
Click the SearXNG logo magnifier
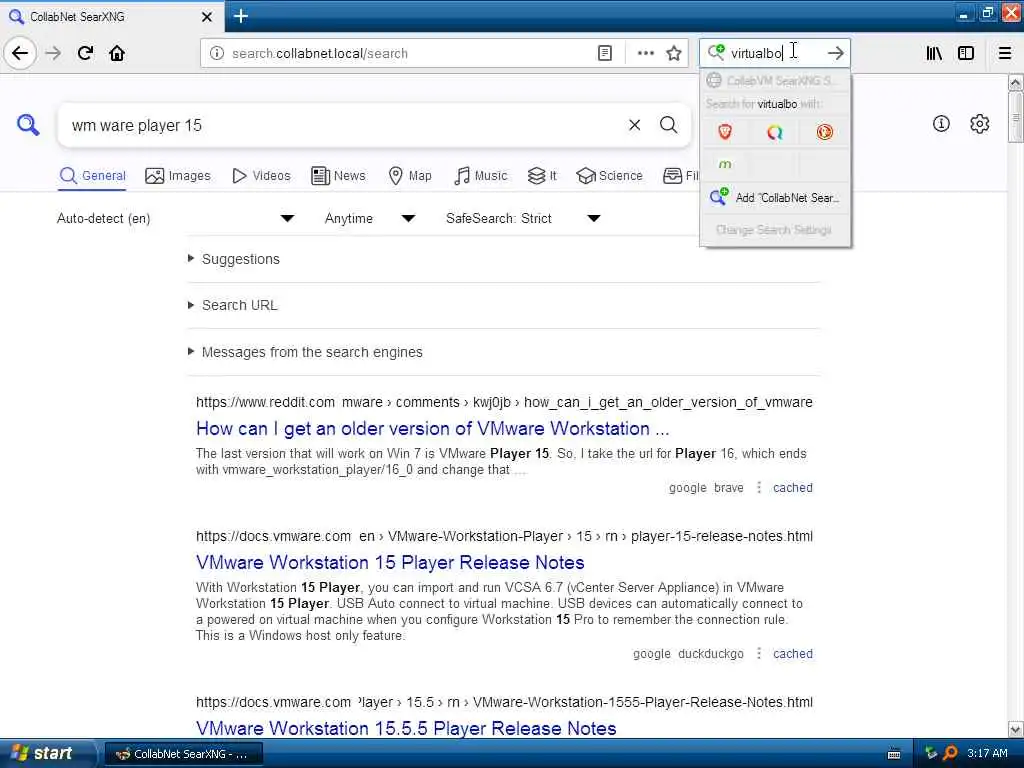27,124
